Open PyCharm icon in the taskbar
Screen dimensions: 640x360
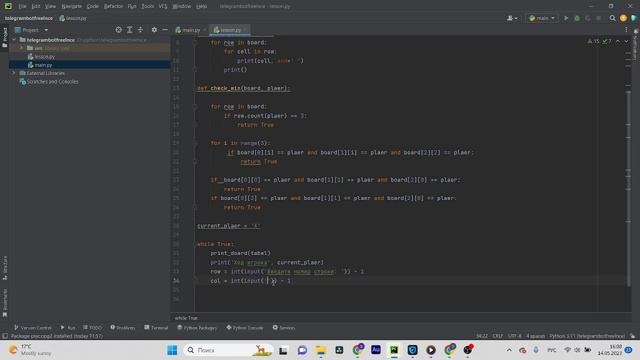coord(394,350)
